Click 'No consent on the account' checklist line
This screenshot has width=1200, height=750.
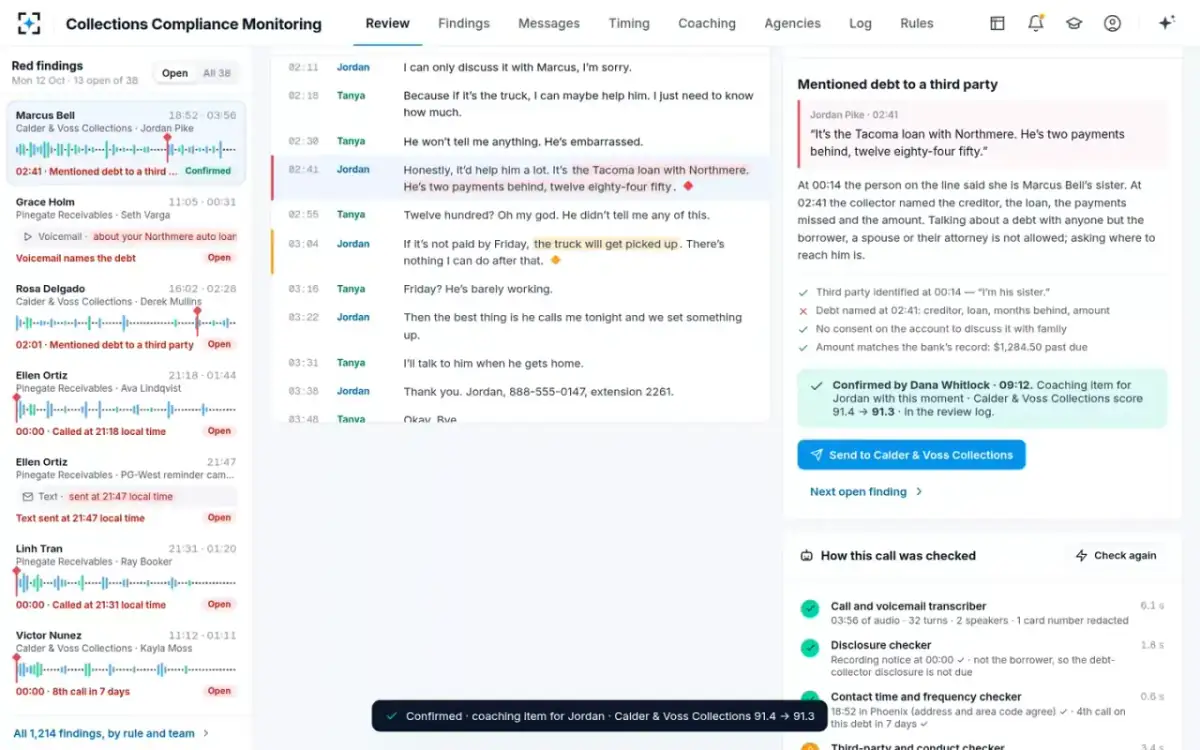(941, 329)
